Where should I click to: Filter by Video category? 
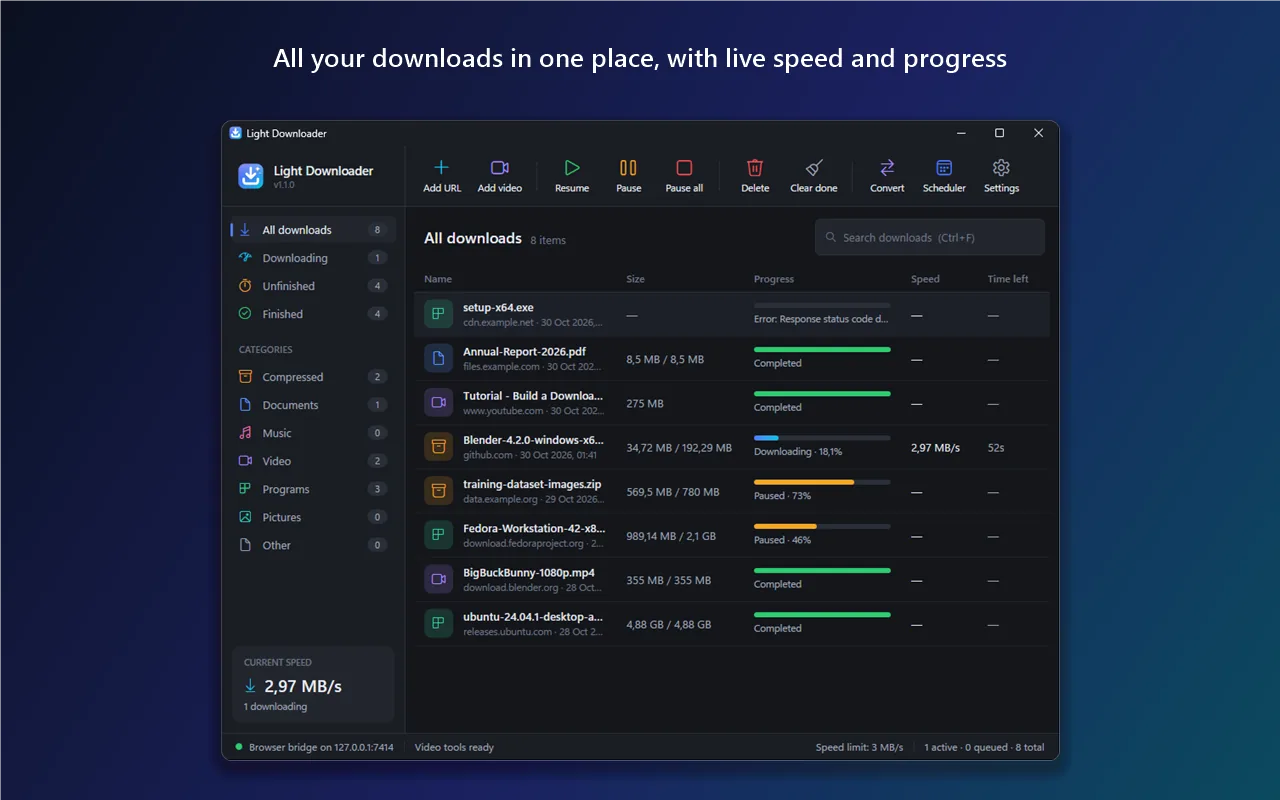tap(313, 461)
